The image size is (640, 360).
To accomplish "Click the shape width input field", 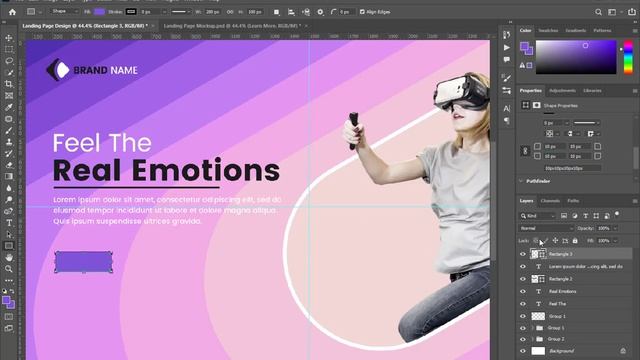I will coord(212,12).
